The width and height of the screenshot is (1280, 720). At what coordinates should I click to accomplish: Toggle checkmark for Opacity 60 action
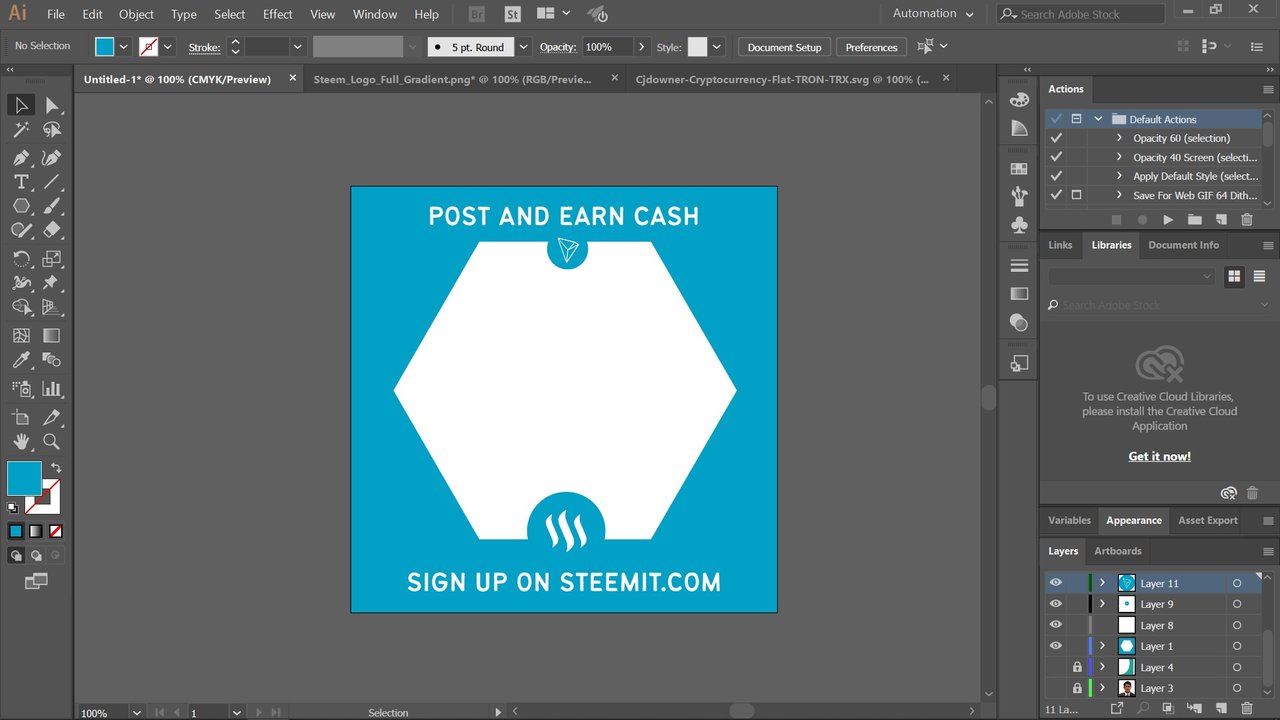(1056, 138)
